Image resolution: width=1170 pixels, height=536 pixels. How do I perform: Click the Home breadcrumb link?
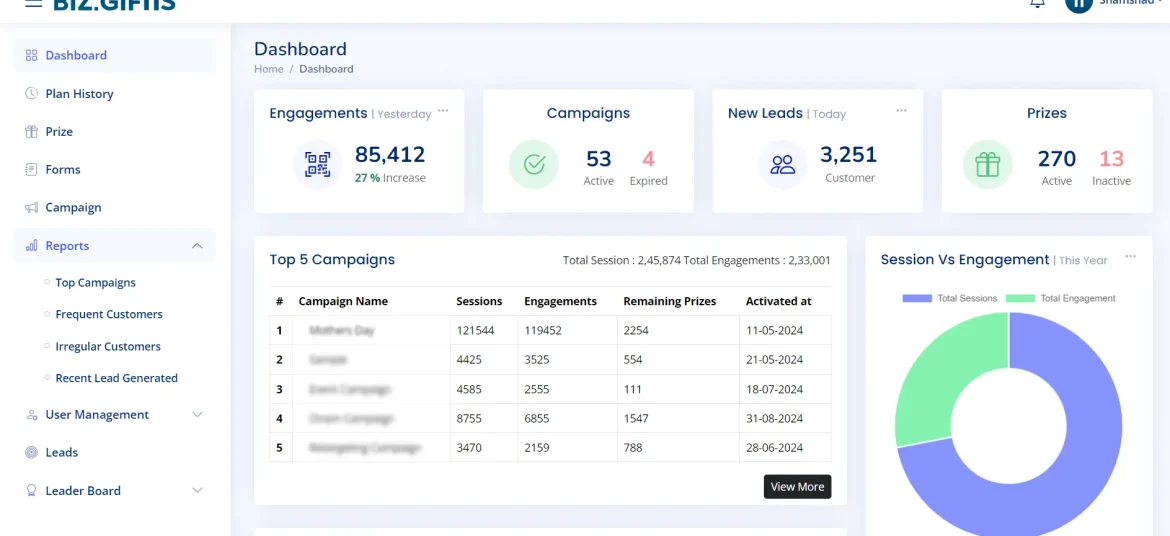(269, 69)
